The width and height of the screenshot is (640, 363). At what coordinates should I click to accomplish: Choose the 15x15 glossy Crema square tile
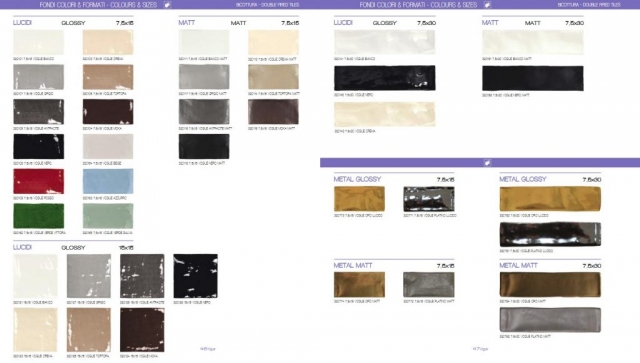tap(36, 330)
